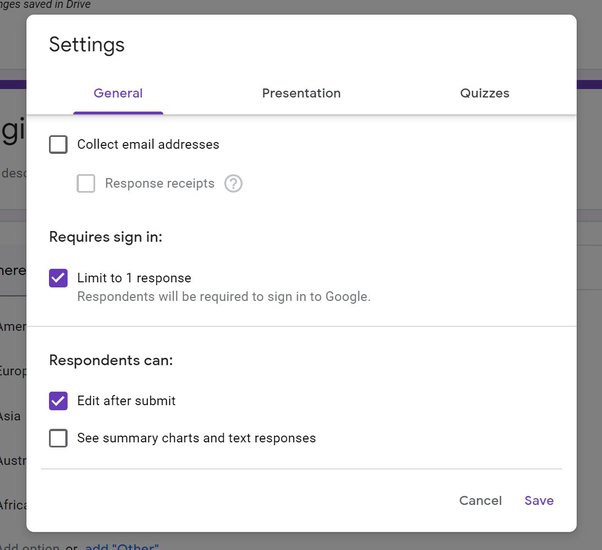Disable the Edit after submit checkbox

pyautogui.click(x=59, y=401)
